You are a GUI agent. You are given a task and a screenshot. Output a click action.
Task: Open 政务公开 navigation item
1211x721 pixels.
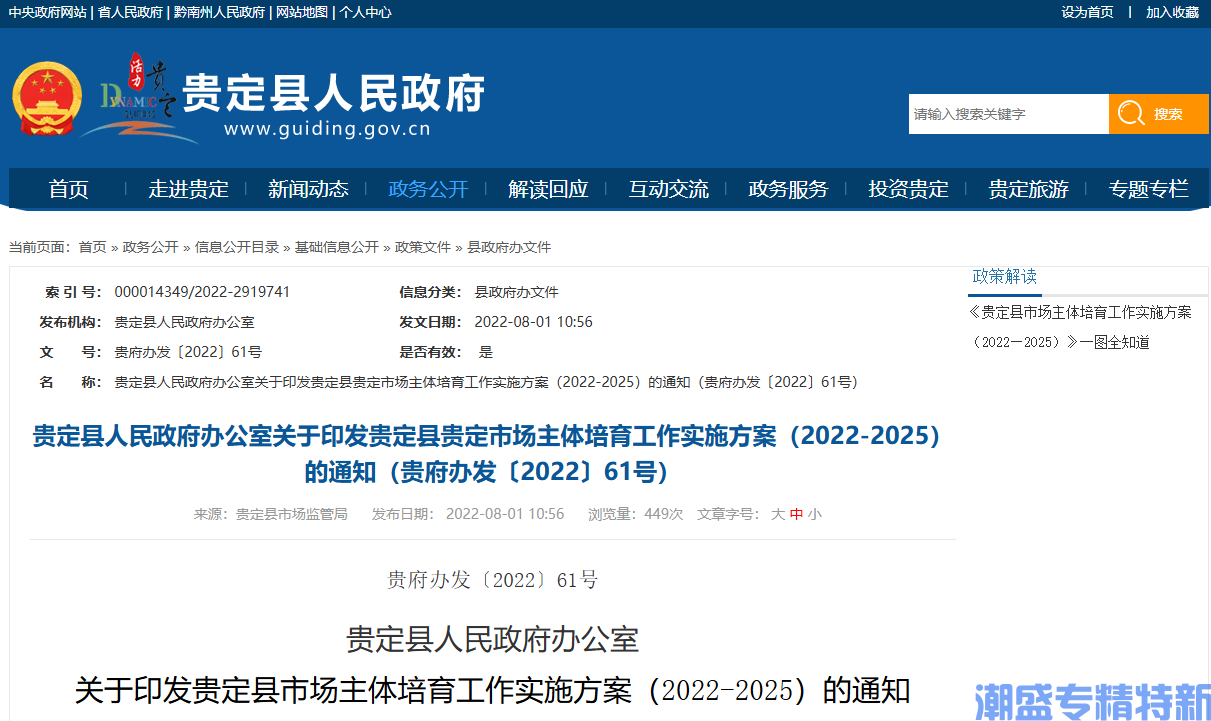point(428,189)
